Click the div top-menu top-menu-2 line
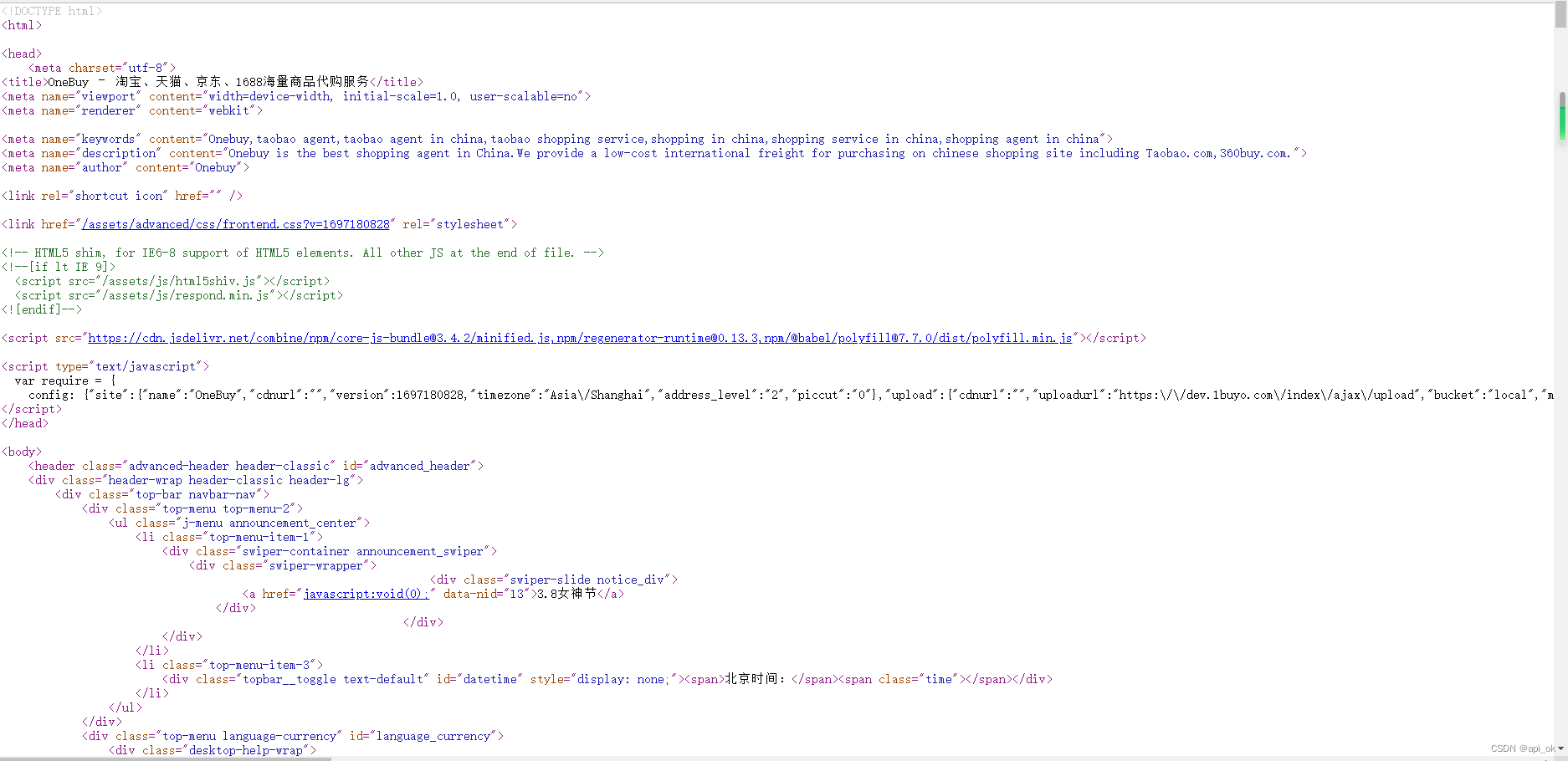 tap(192, 508)
